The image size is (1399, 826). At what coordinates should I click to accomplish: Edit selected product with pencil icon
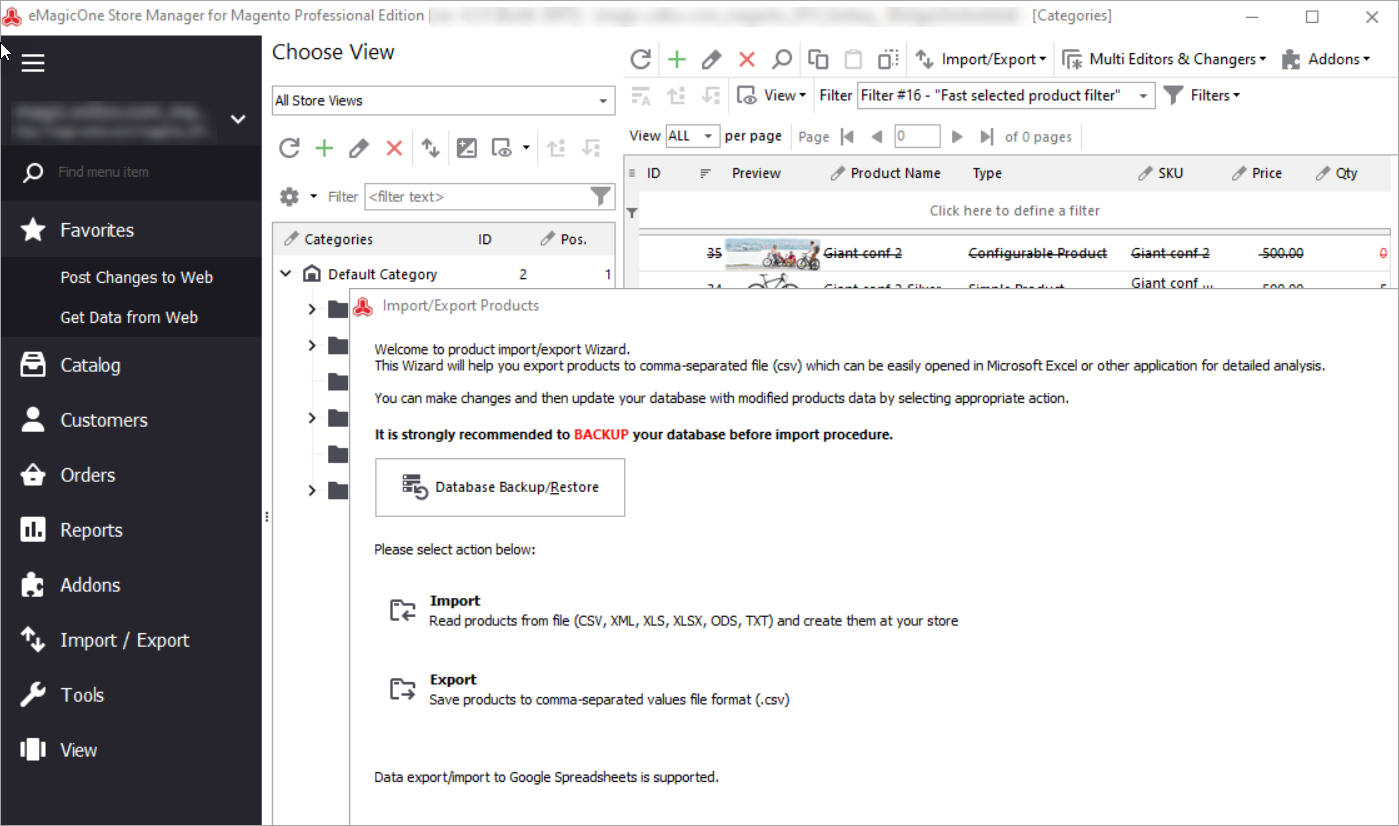712,59
